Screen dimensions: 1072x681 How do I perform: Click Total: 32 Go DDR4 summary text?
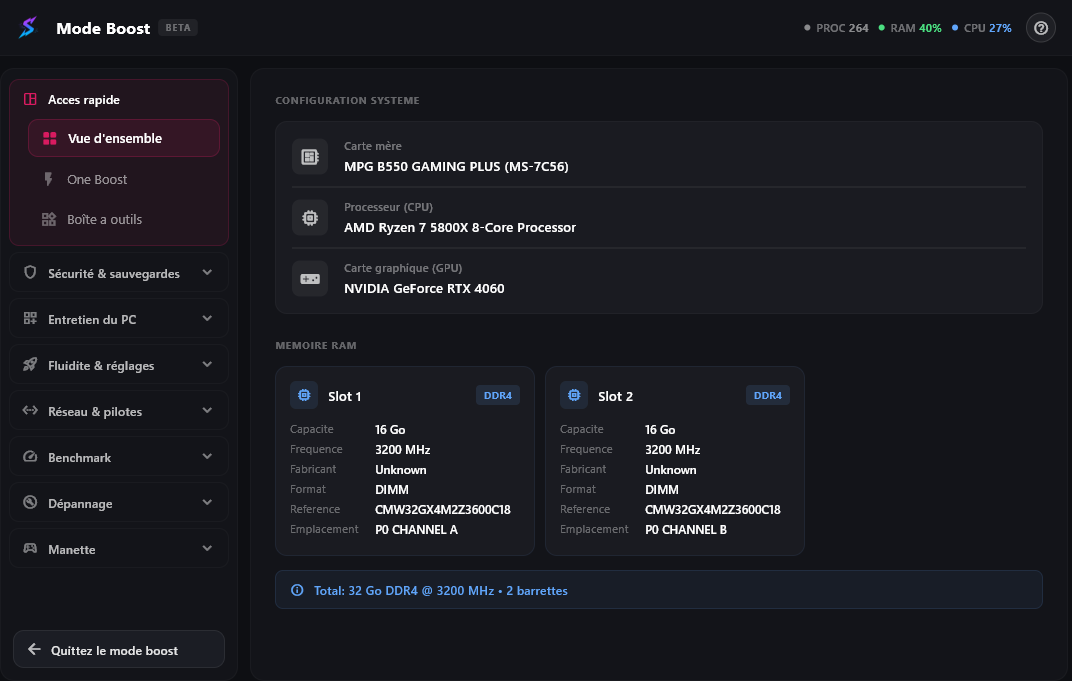click(441, 591)
